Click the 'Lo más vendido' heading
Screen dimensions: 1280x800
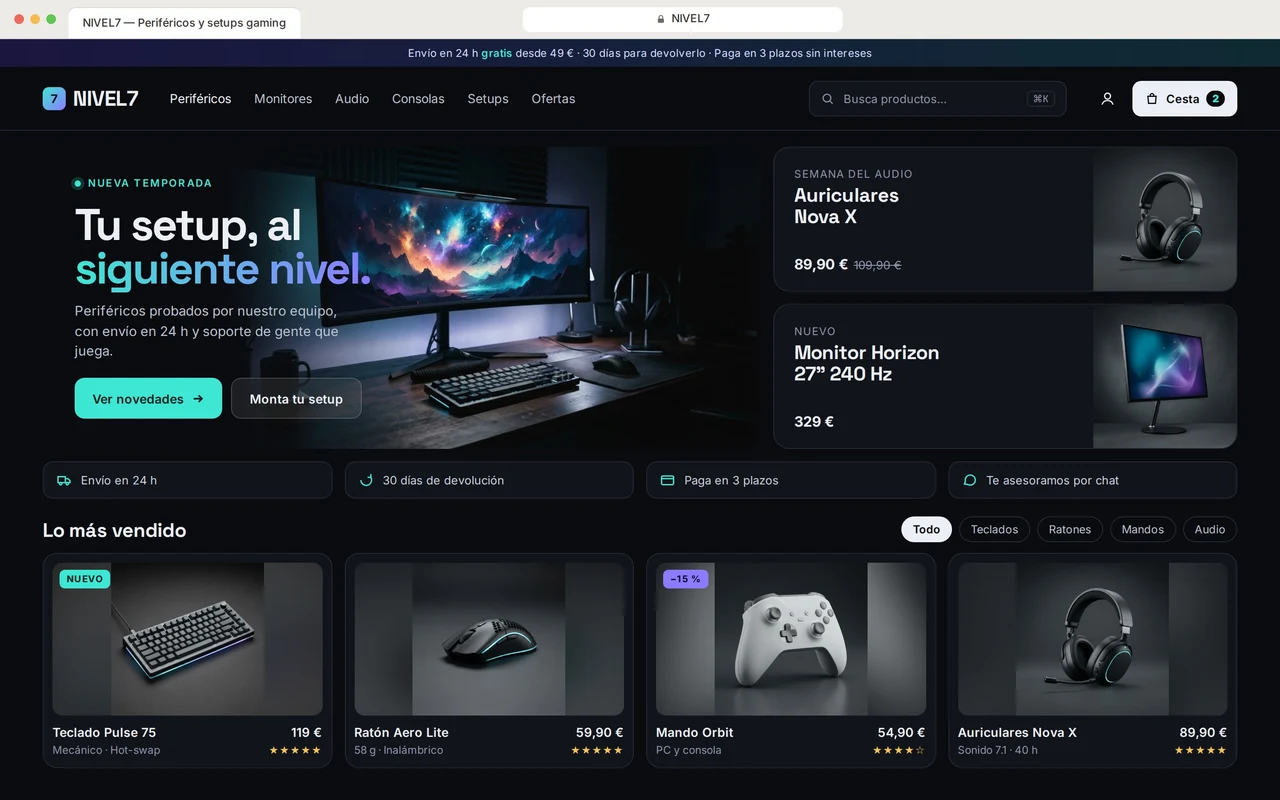(x=114, y=530)
